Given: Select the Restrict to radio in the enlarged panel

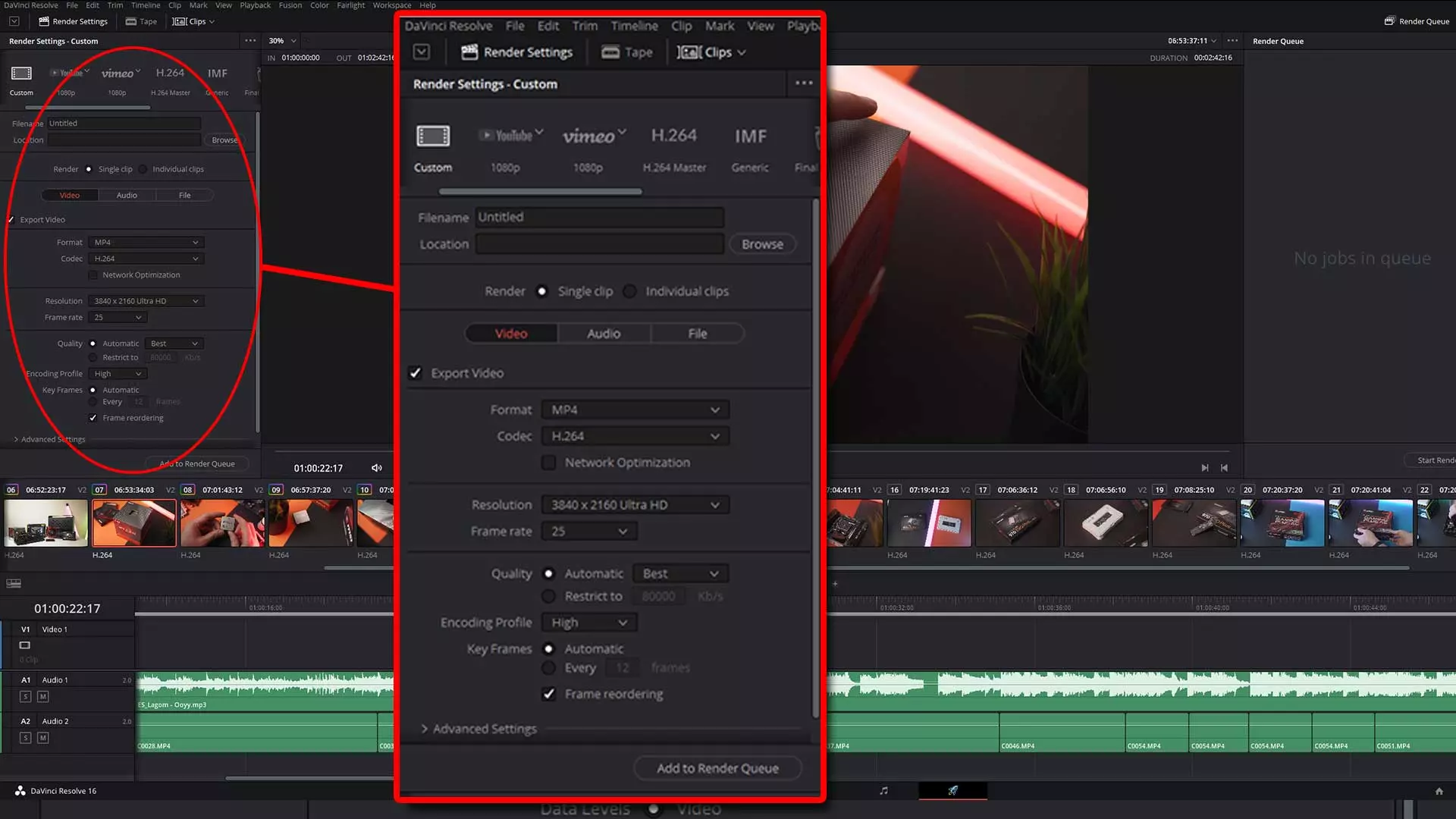Looking at the screenshot, I should [548, 597].
